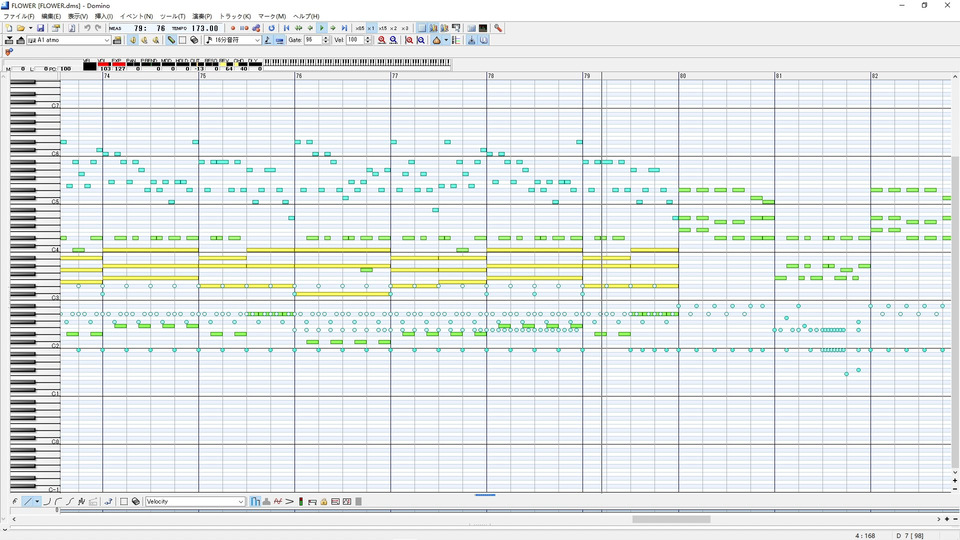Expand the dropdown arrow beside the onion-skin icon
This screenshot has width=960, height=540.
click(x=446, y=40)
